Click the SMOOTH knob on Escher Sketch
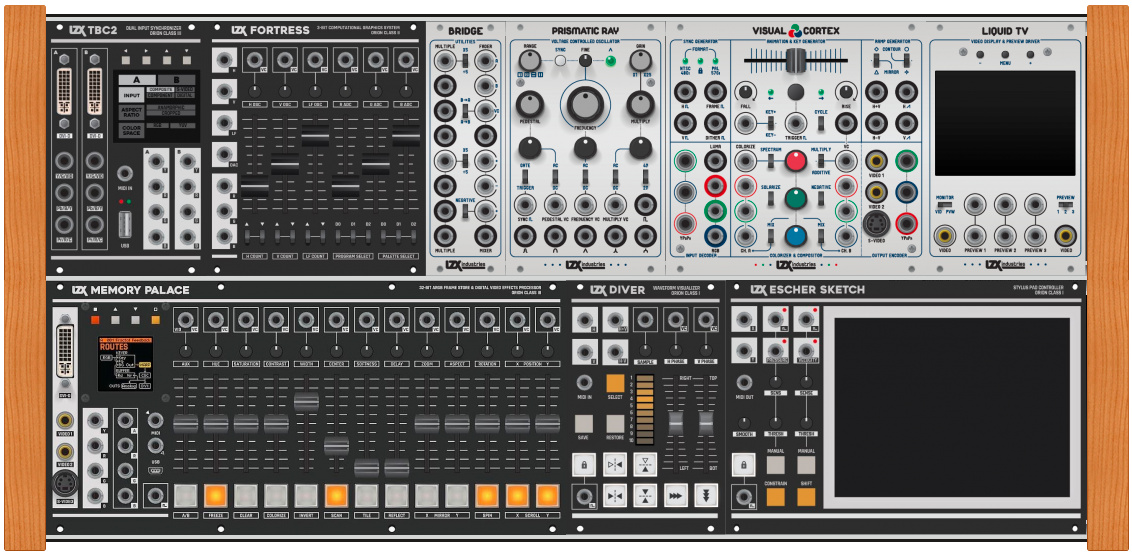1132x554 pixels. (744, 423)
